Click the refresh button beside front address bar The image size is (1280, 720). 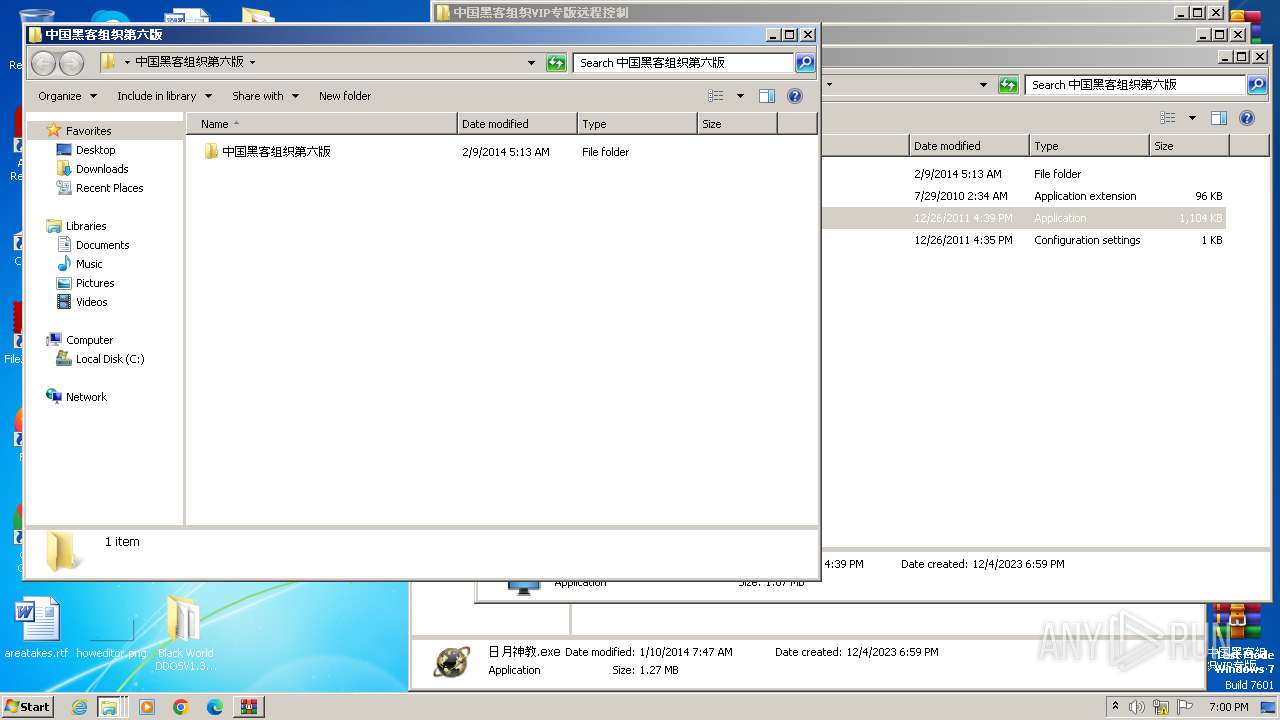point(556,62)
